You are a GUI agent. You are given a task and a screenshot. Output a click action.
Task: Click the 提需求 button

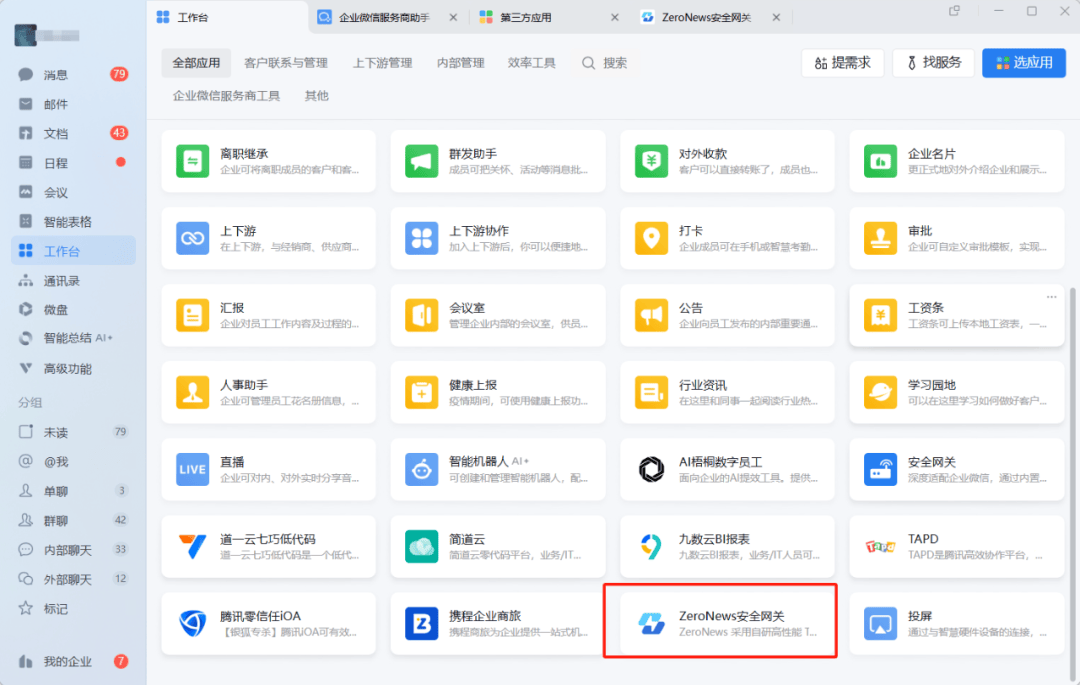click(x=842, y=63)
